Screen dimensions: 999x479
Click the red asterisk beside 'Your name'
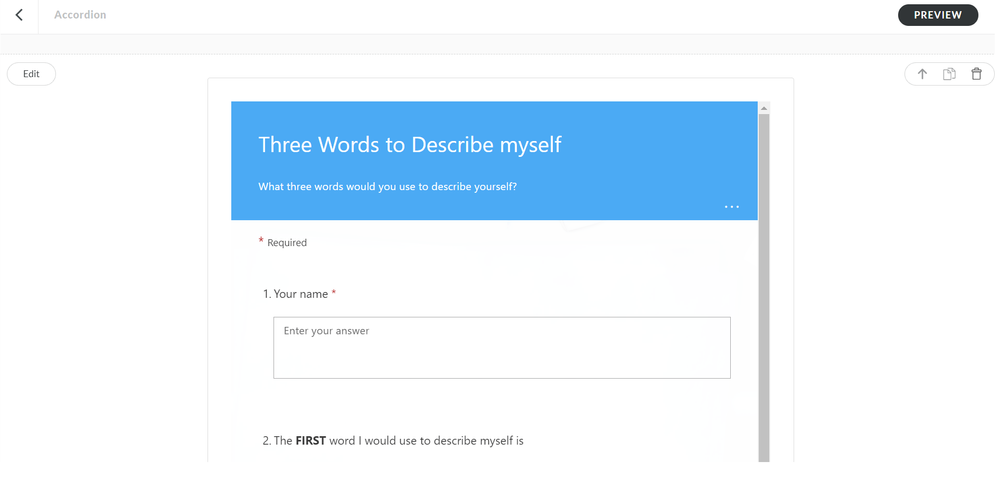point(334,293)
